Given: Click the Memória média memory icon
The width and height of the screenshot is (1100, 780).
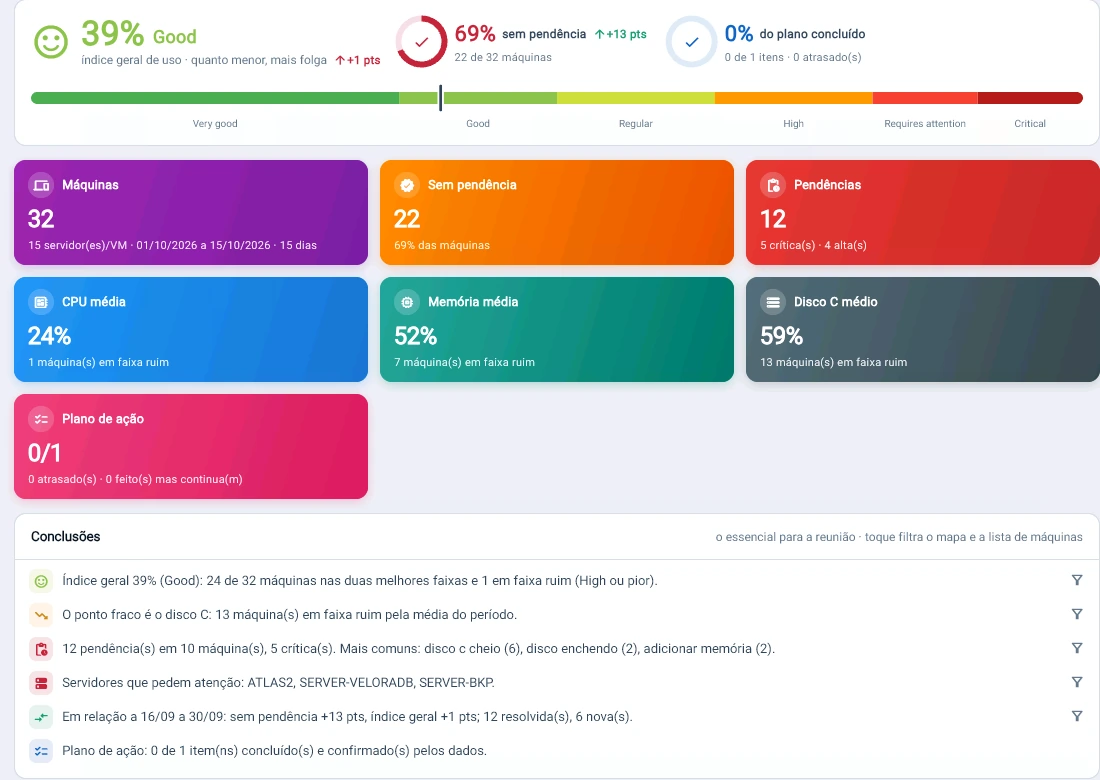Looking at the screenshot, I should click(407, 302).
